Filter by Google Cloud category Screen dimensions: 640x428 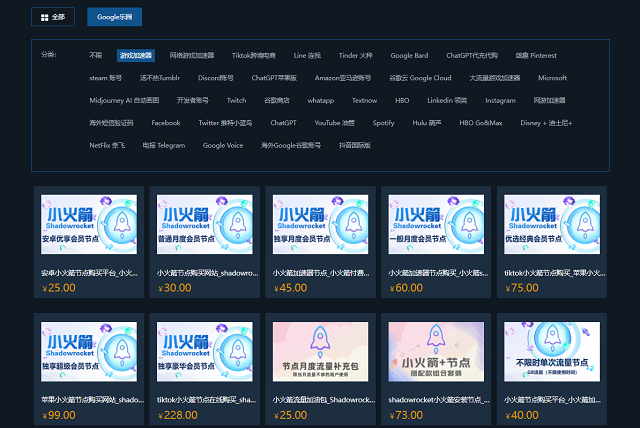coord(420,78)
